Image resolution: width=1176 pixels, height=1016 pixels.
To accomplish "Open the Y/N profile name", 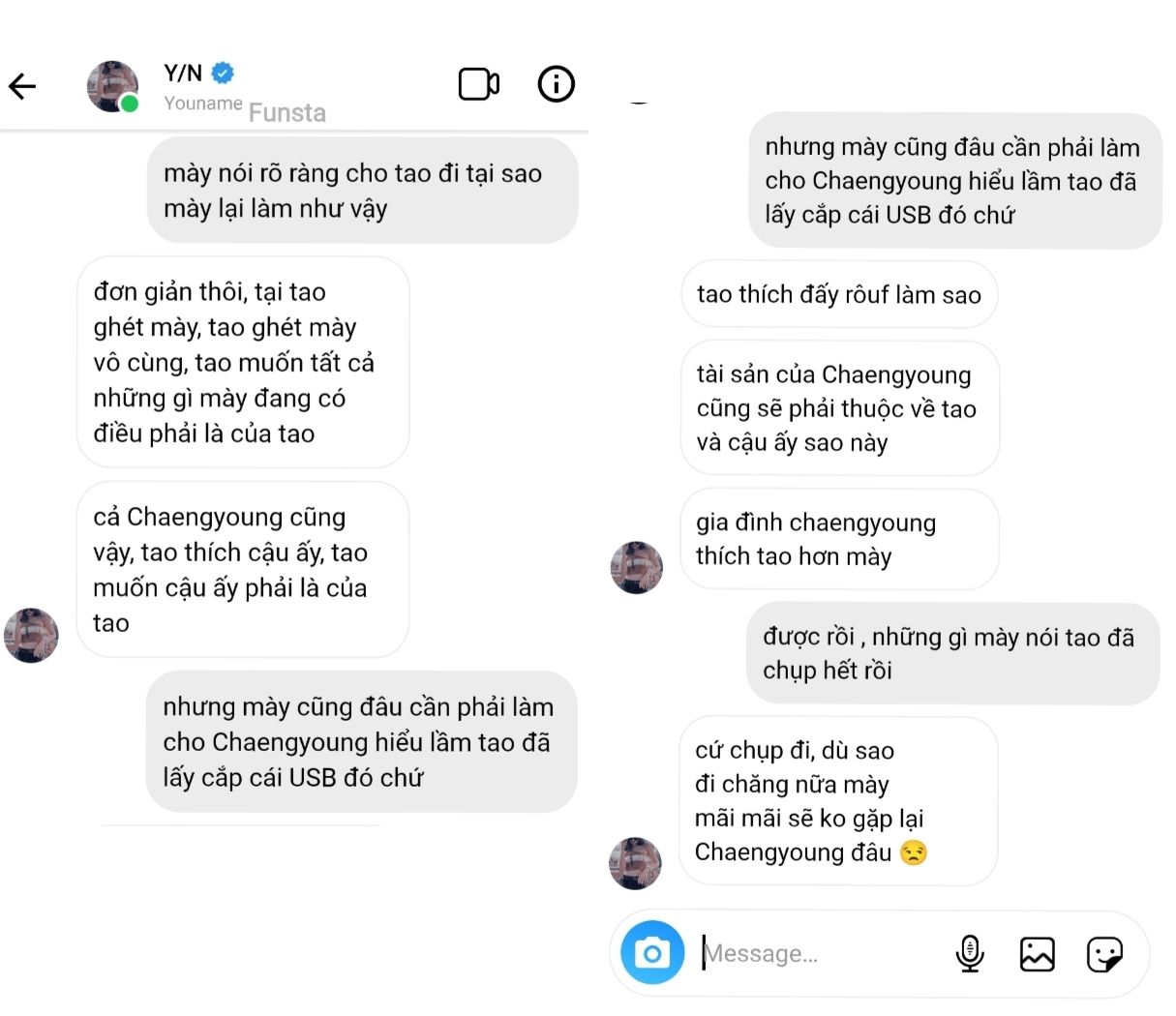I will (183, 73).
